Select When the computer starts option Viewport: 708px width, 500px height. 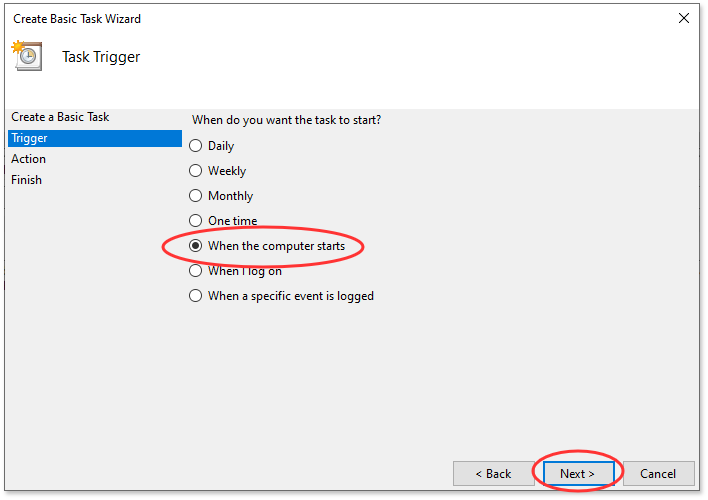[196, 246]
